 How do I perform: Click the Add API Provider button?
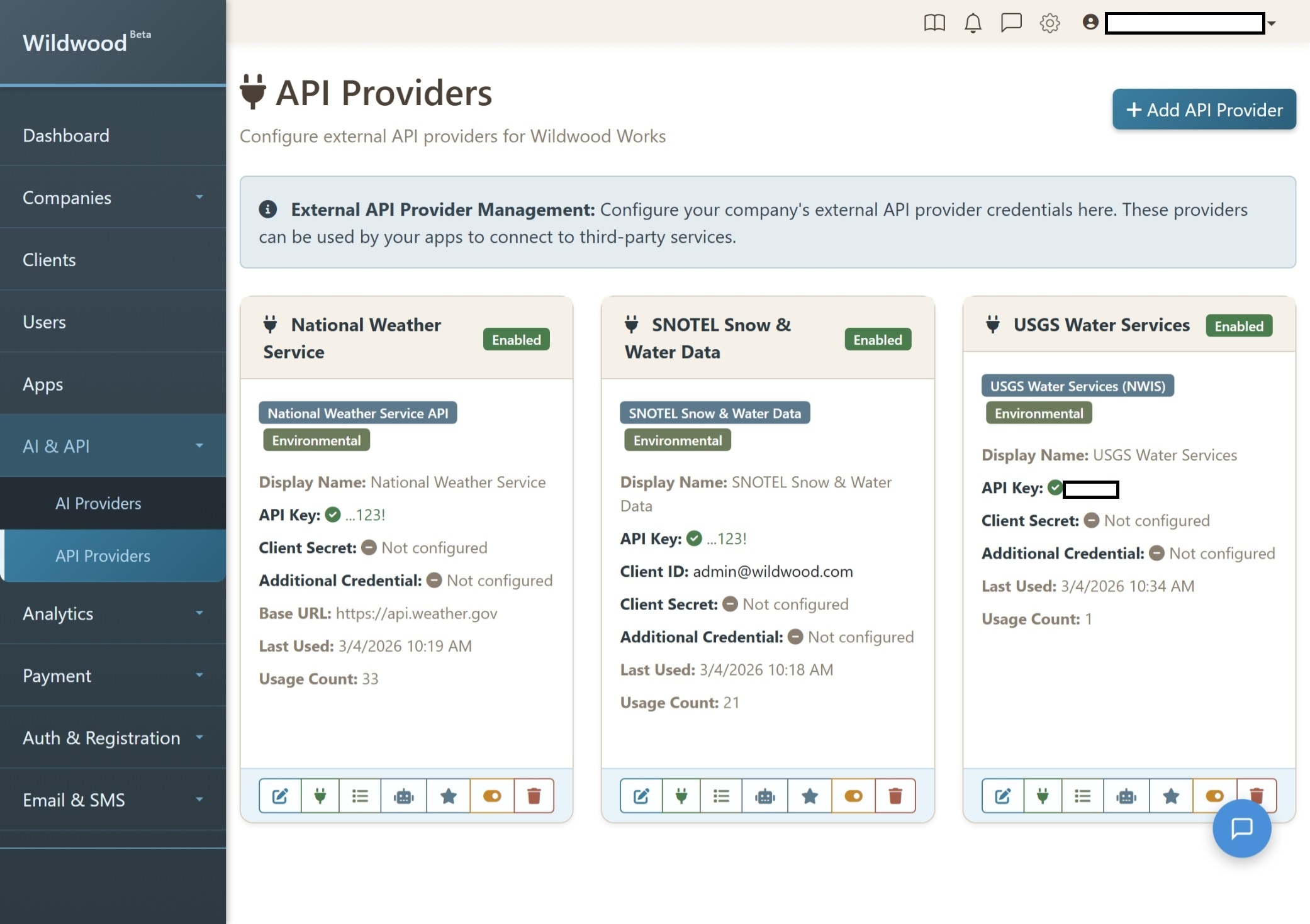tap(1204, 109)
